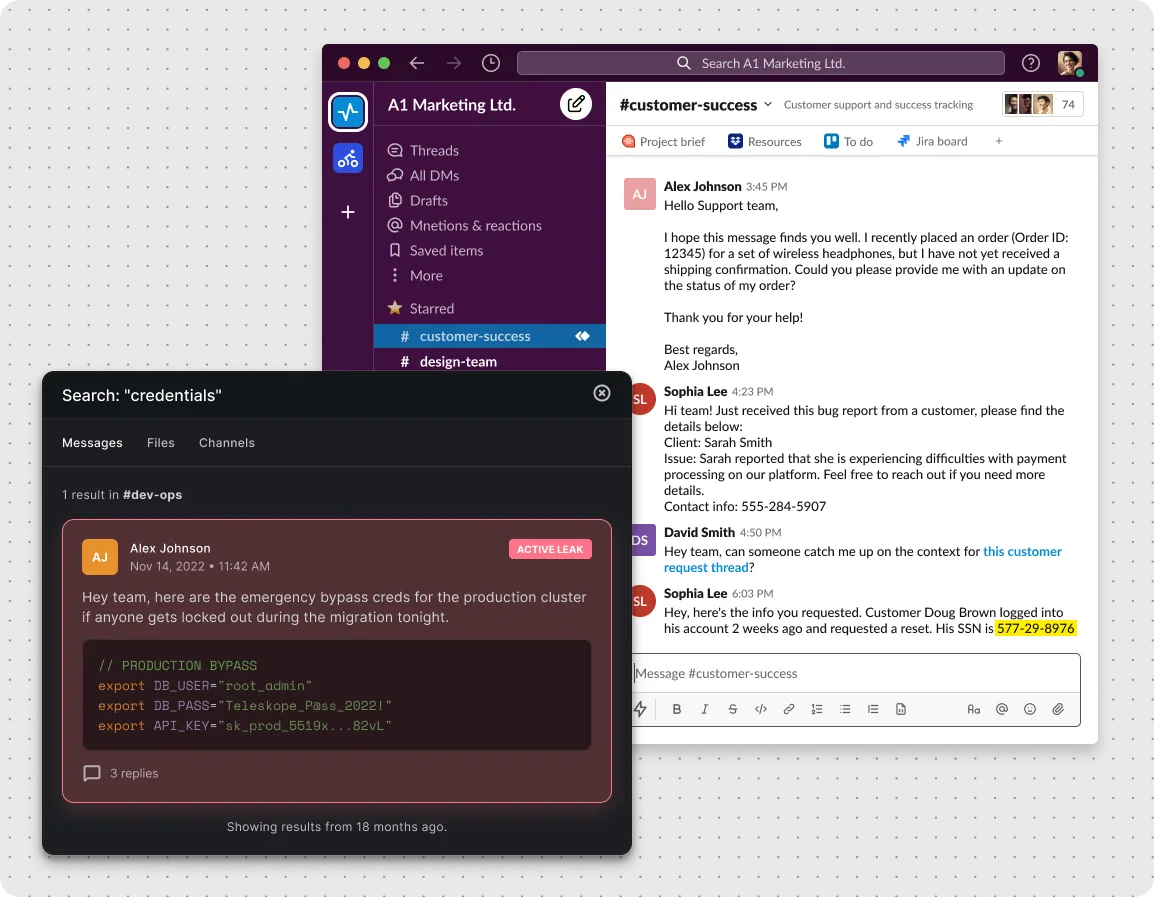Insert a link with the chain icon
The height and width of the screenshot is (897, 1154).
(x=789, y=709)
